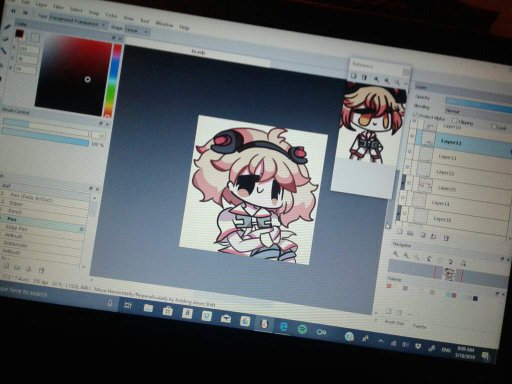512x384 pixels.
Task: Launch Microsoft Edge from the taskbar
Action: (x=284, y=327)
